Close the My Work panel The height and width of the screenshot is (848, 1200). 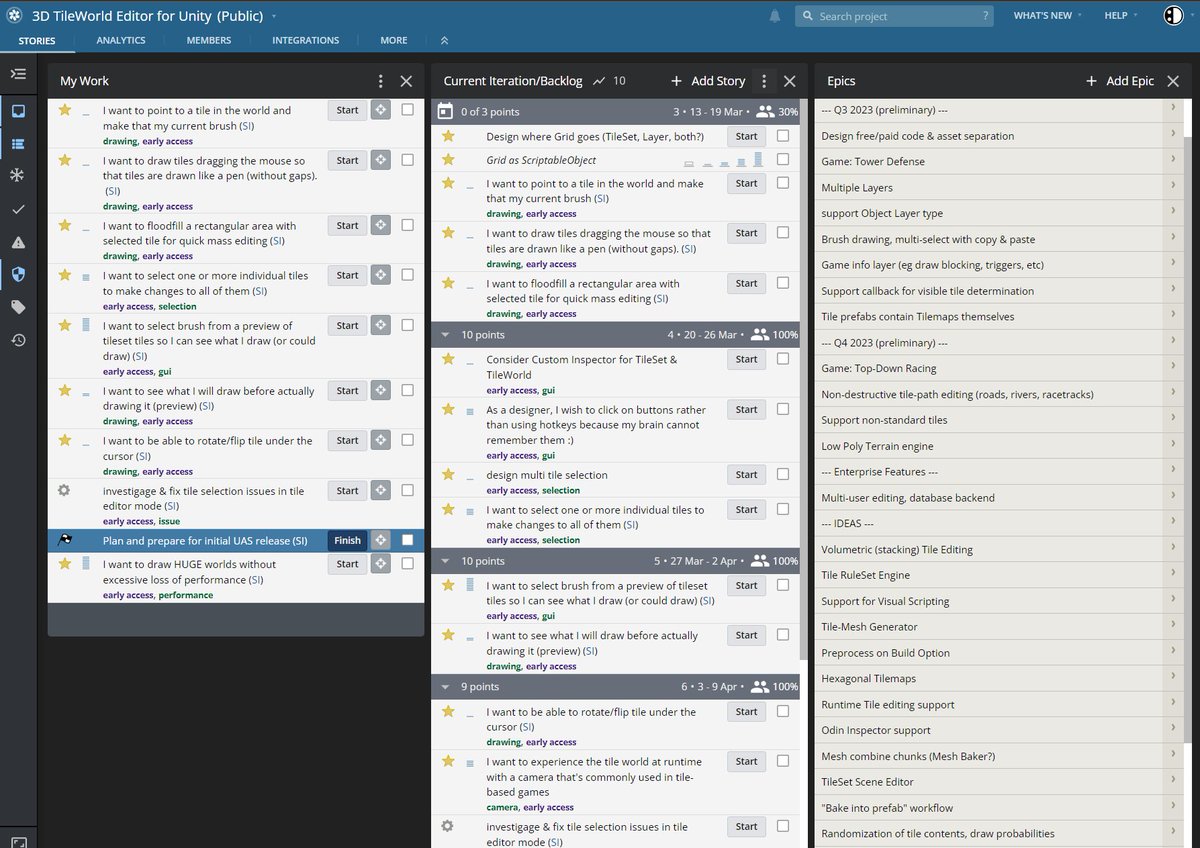(406, 81)
